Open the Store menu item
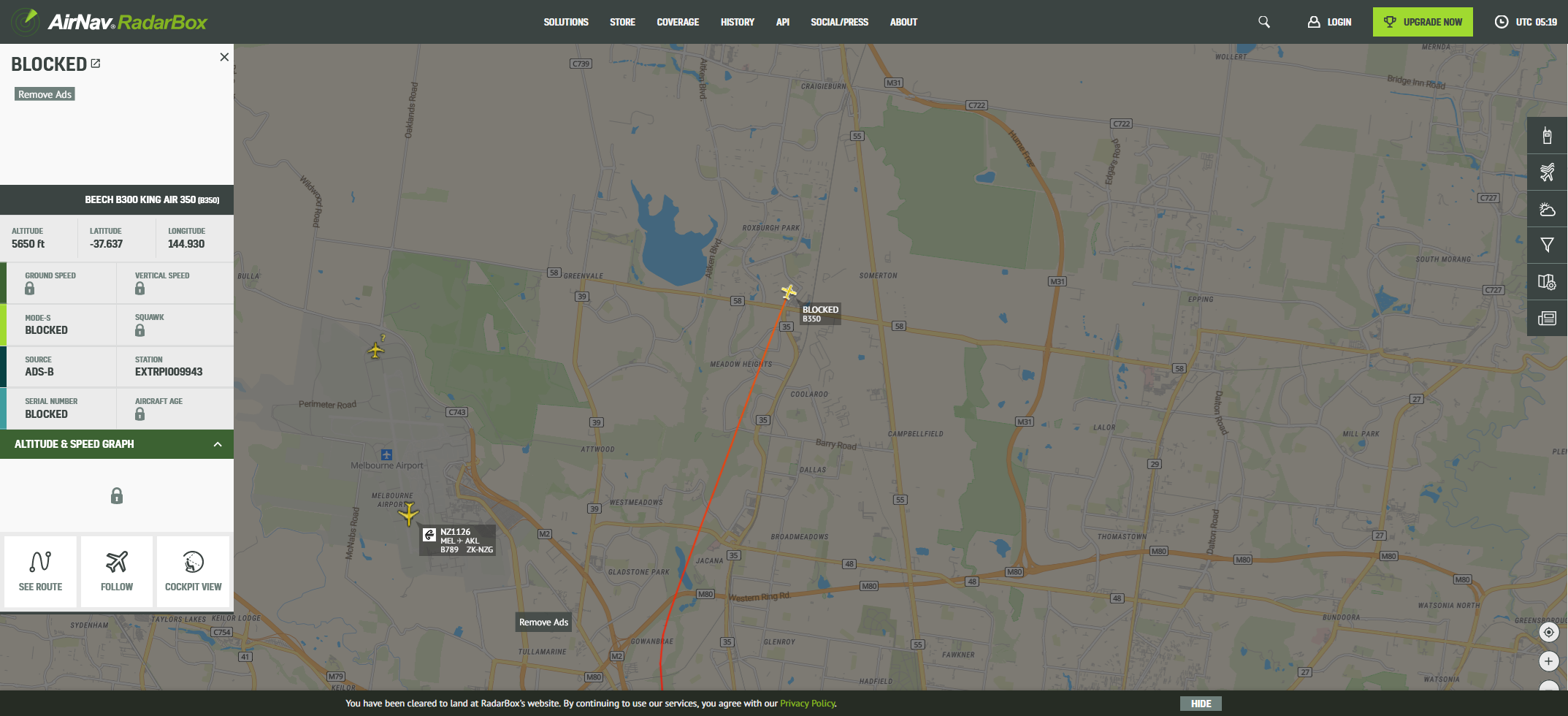The image size is (1568, 716). coord(622,22)
